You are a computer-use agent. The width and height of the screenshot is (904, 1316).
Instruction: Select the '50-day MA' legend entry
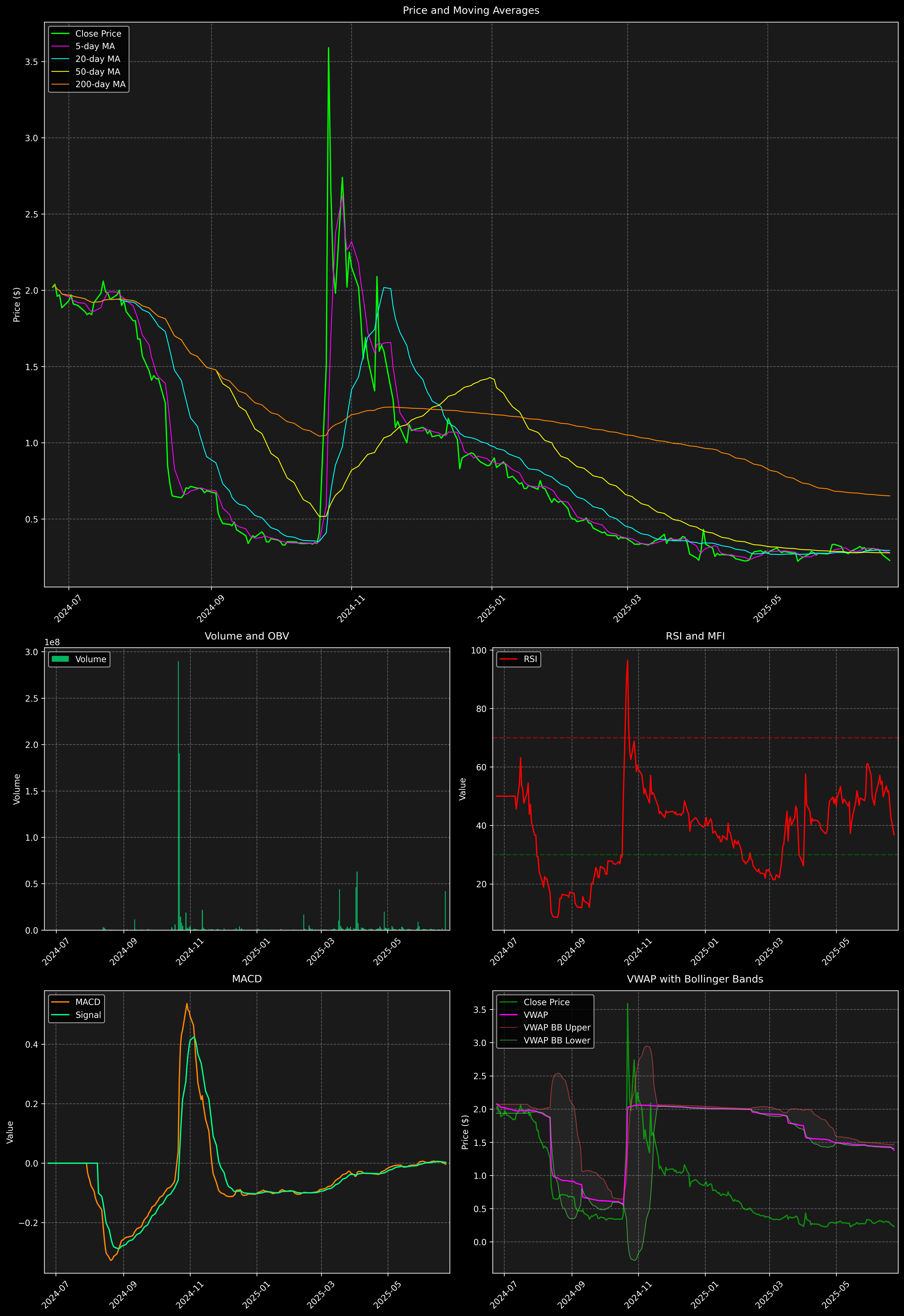(x=97, y=72)
